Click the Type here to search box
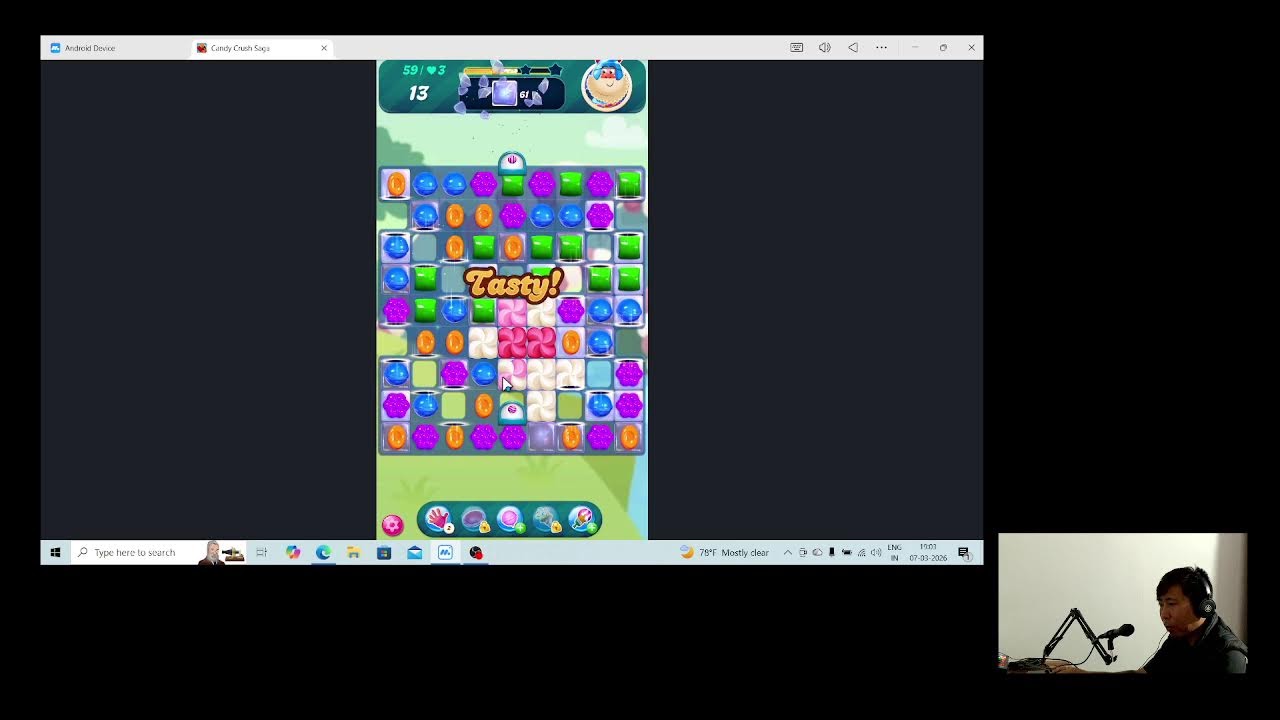1280x720 pixels. (x=159, y=552)
